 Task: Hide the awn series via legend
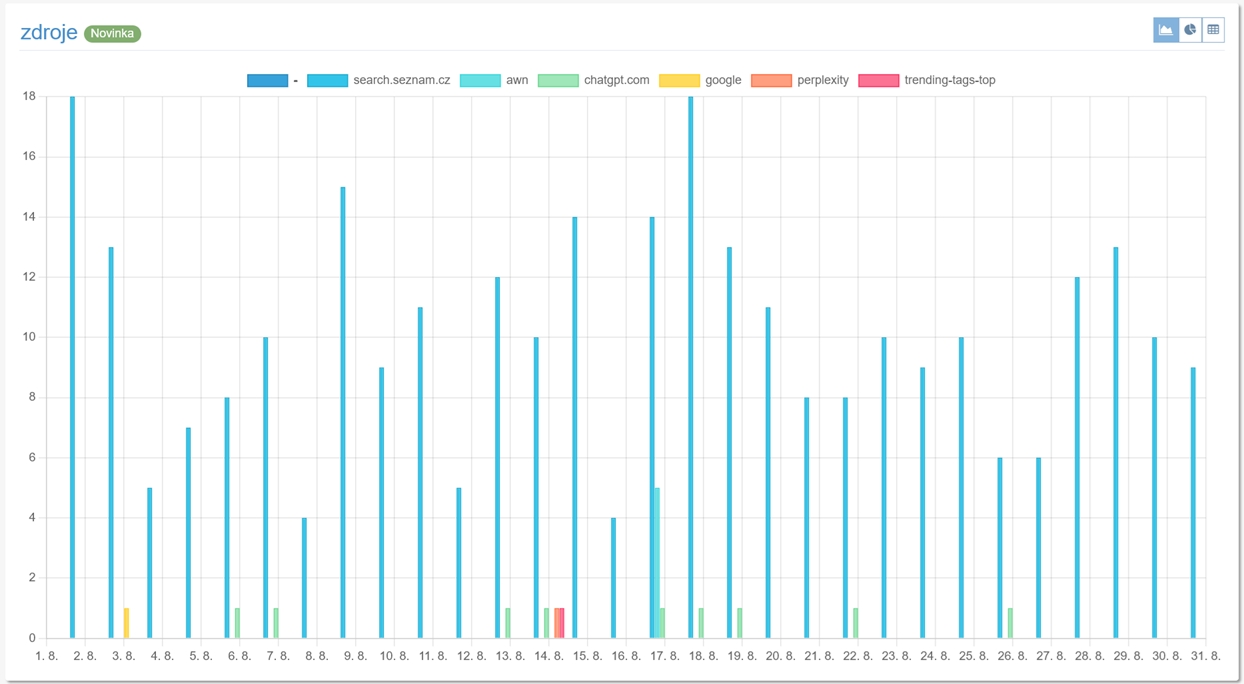tap(516, 80)
